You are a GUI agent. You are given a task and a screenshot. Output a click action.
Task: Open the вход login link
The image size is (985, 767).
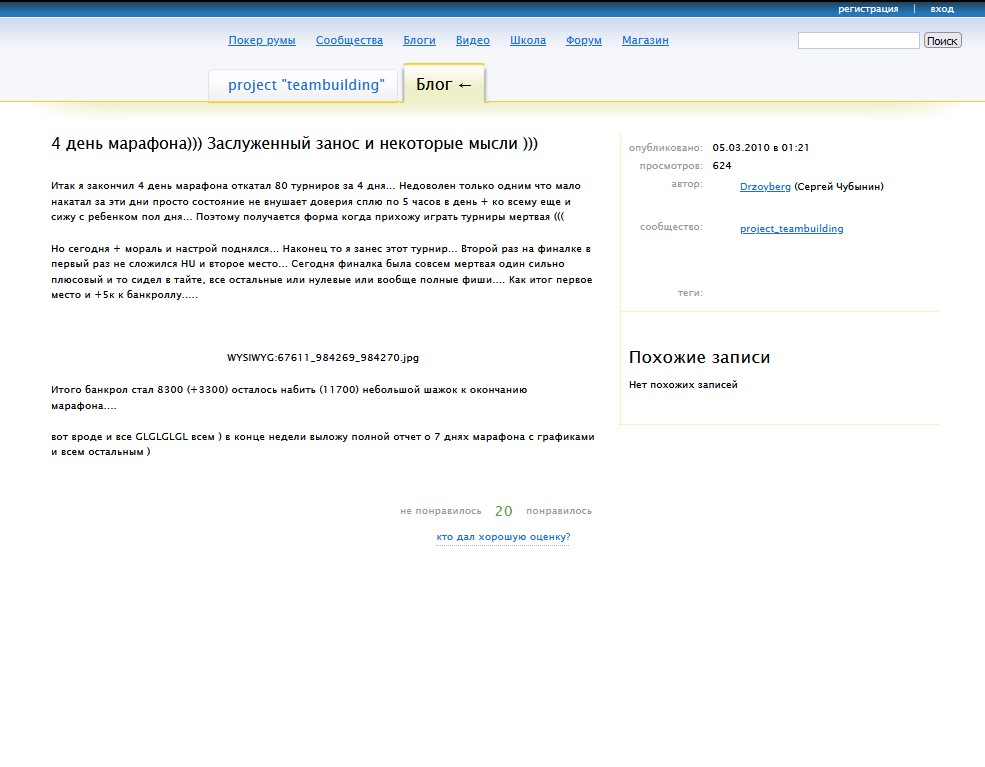pyautogui.click(x=941, y=9)
